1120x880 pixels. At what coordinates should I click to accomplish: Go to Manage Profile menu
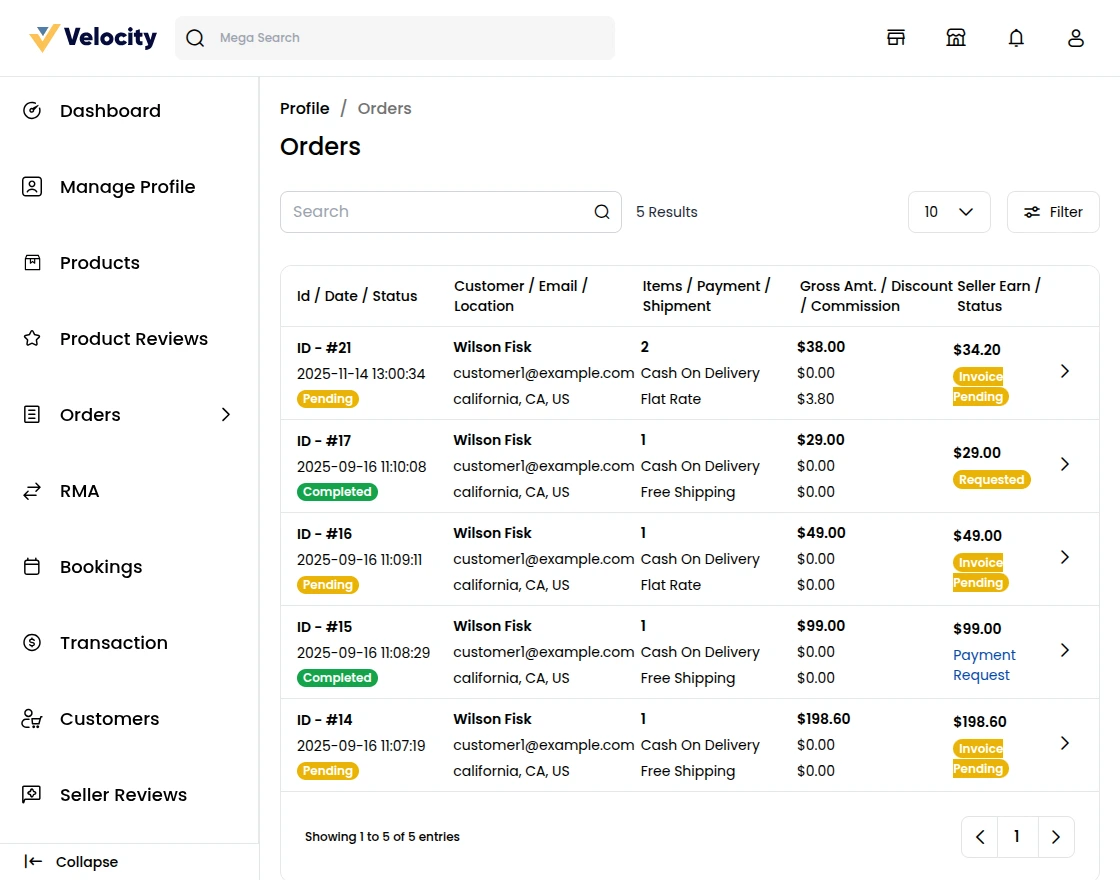(127, 187)
